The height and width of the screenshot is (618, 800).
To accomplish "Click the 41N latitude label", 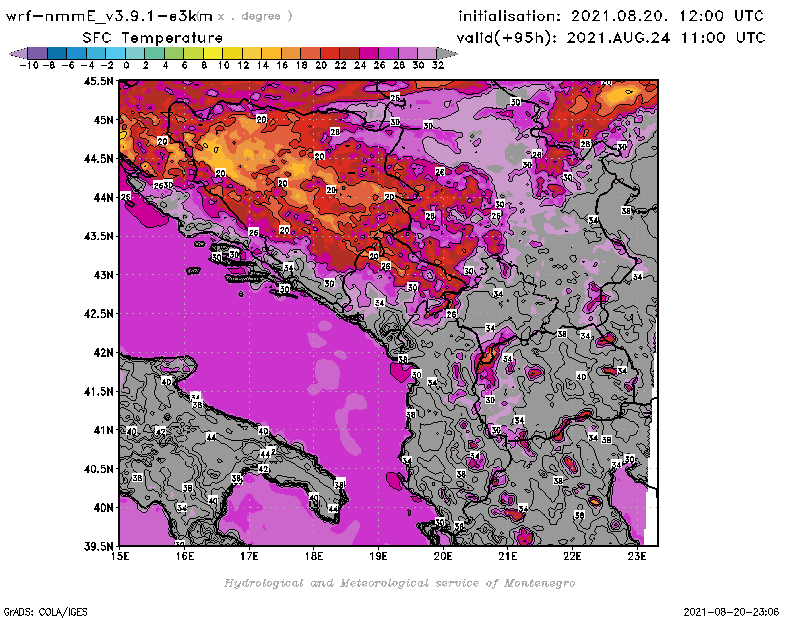I will pos(103,430).
